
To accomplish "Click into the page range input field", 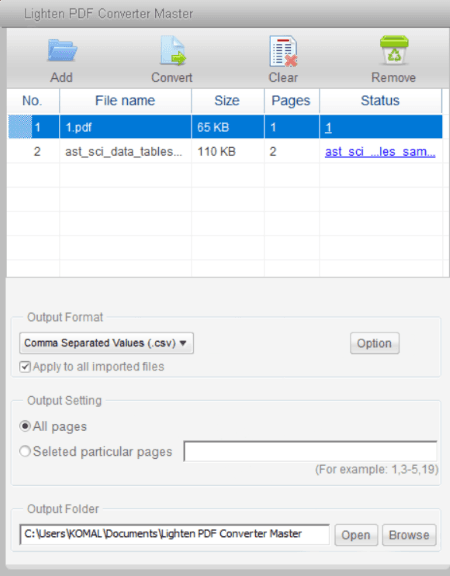I will (310, 451).
